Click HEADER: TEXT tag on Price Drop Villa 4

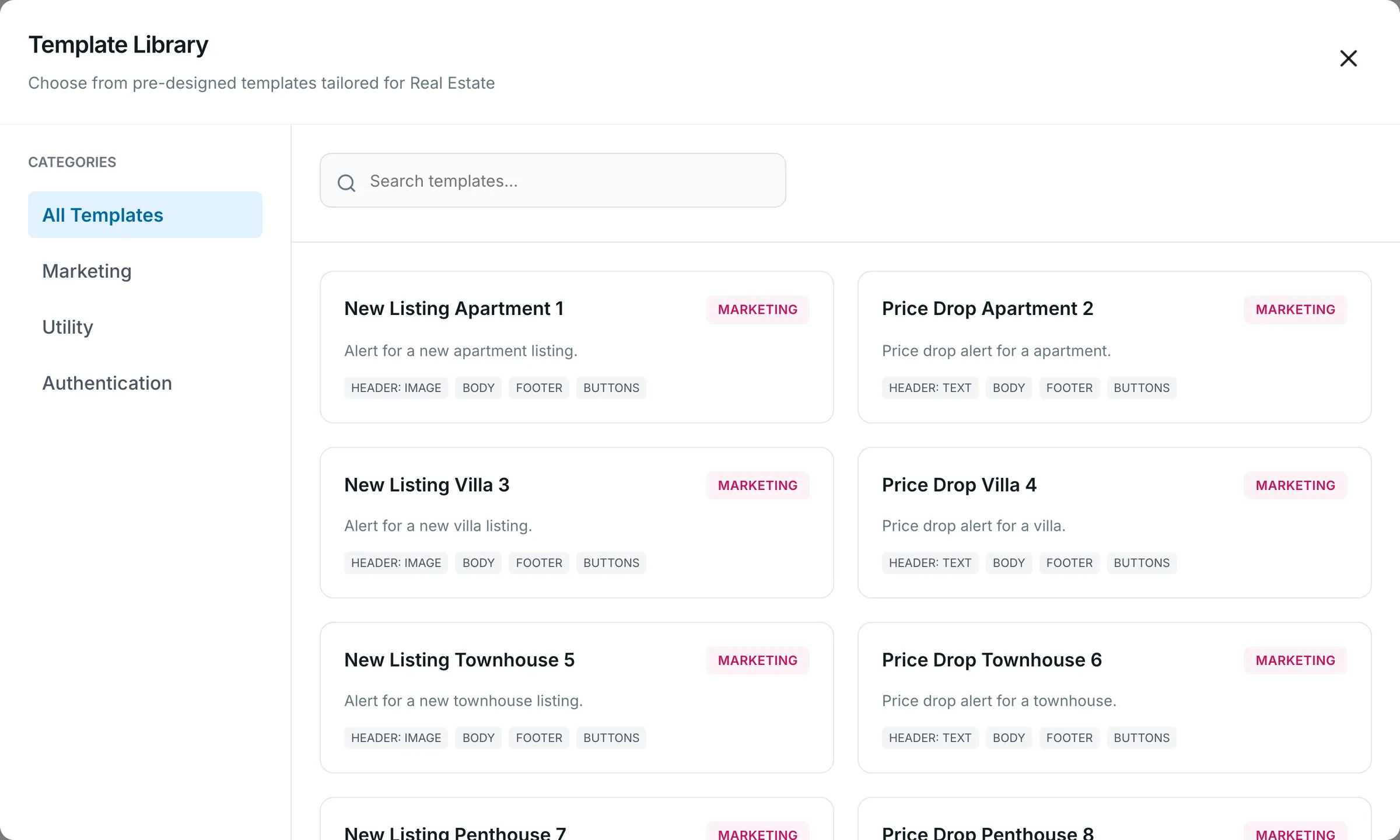(x=930, y=563)
